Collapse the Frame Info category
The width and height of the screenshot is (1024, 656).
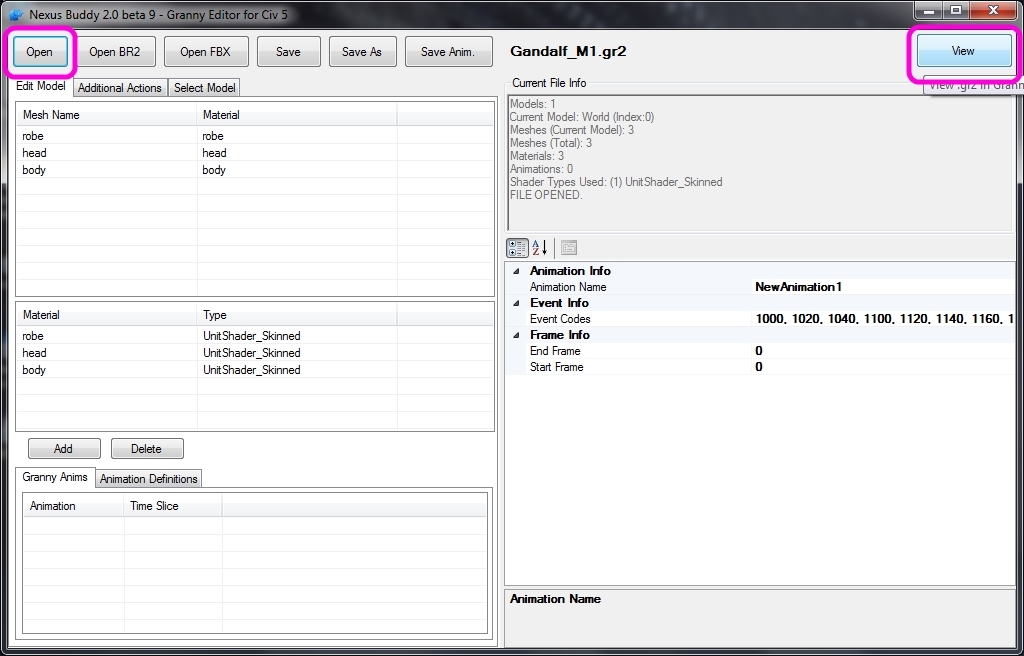coord(517,335)
